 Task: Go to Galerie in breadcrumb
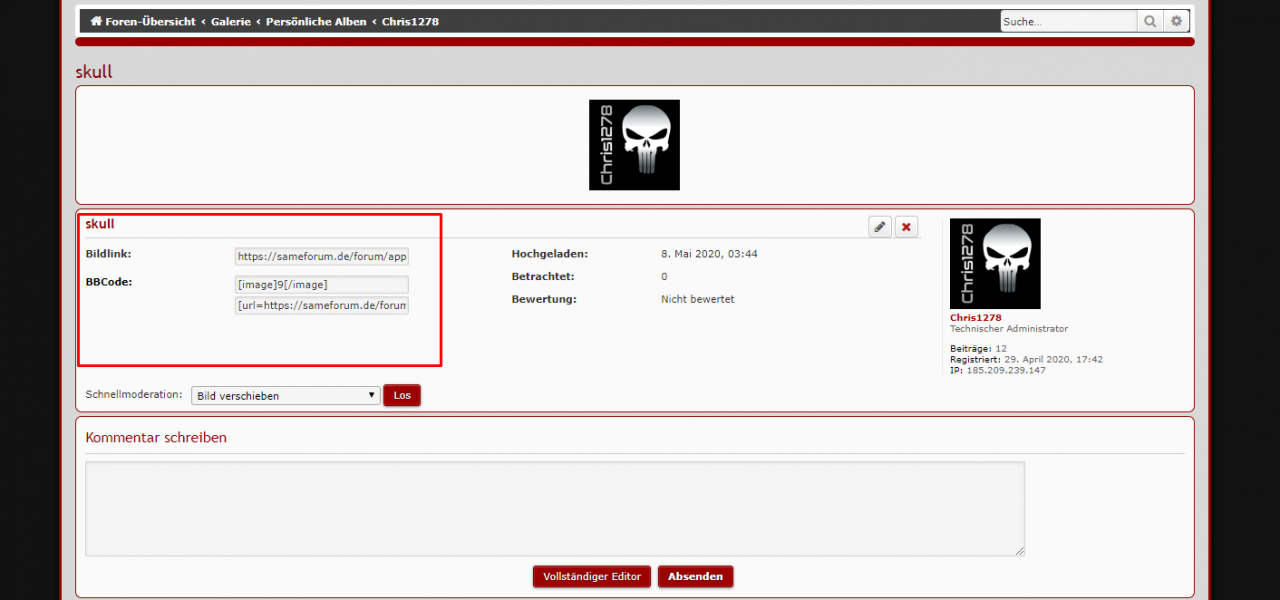coord(231,21)
